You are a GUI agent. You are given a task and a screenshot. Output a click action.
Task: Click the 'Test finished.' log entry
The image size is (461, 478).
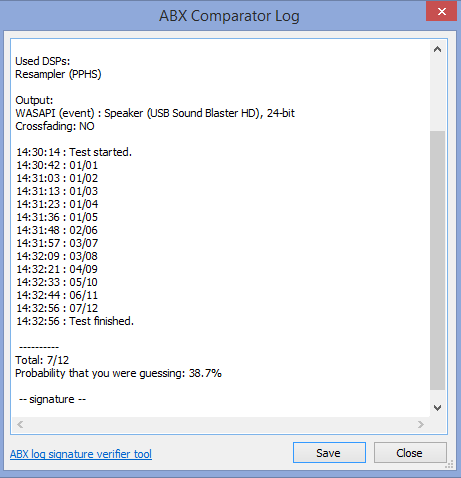point(75,321)
